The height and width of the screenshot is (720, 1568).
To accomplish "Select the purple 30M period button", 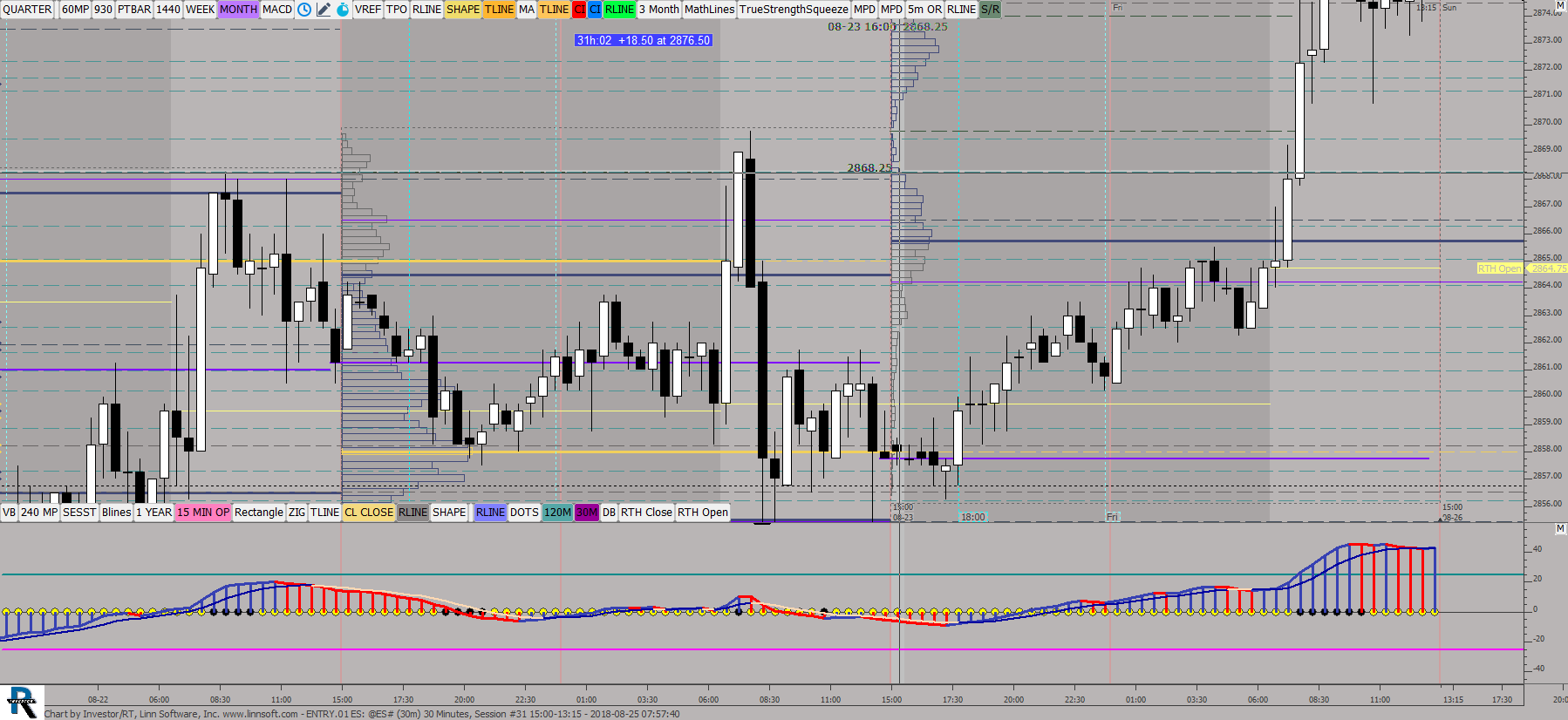I will click(x=587, y=513).
